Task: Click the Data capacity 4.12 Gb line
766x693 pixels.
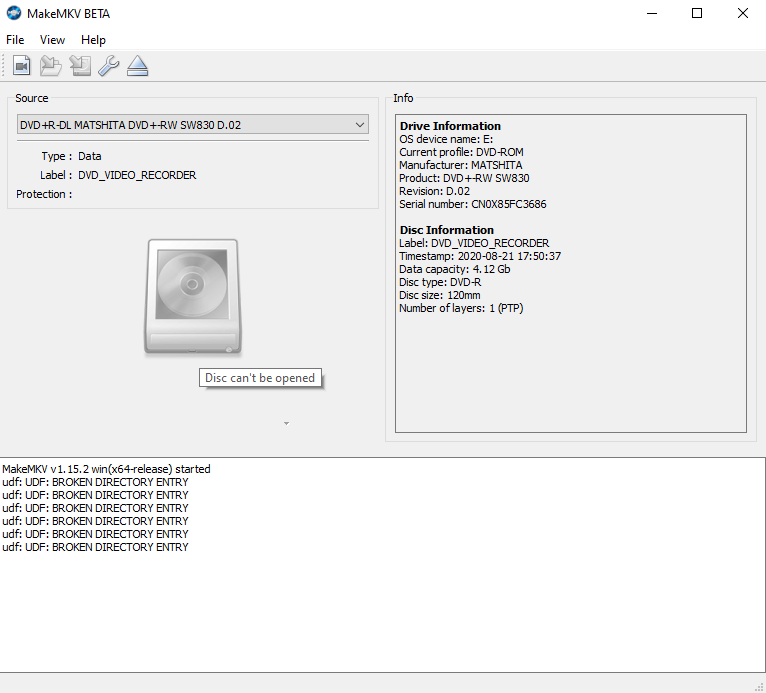Action: click(x=454, y=269)
